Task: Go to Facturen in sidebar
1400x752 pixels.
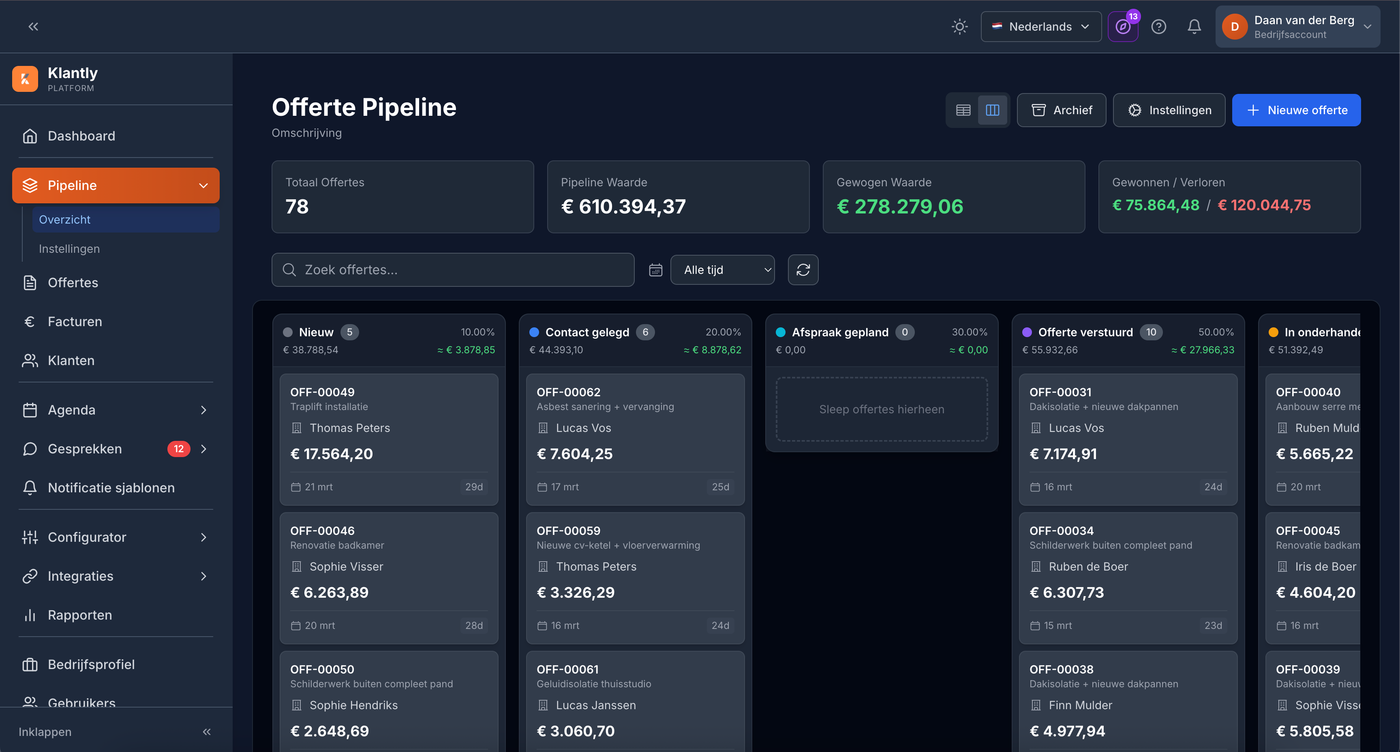Action: pos(75,321)
